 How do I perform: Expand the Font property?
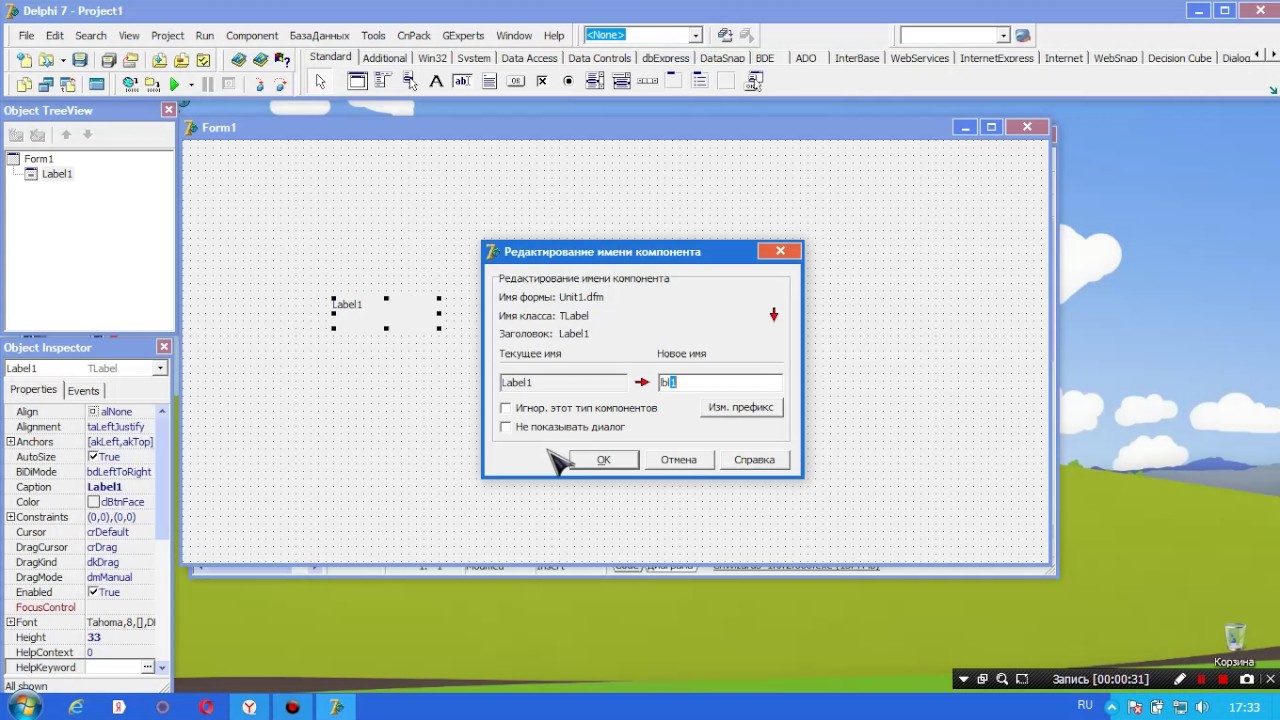click(10, 622)
